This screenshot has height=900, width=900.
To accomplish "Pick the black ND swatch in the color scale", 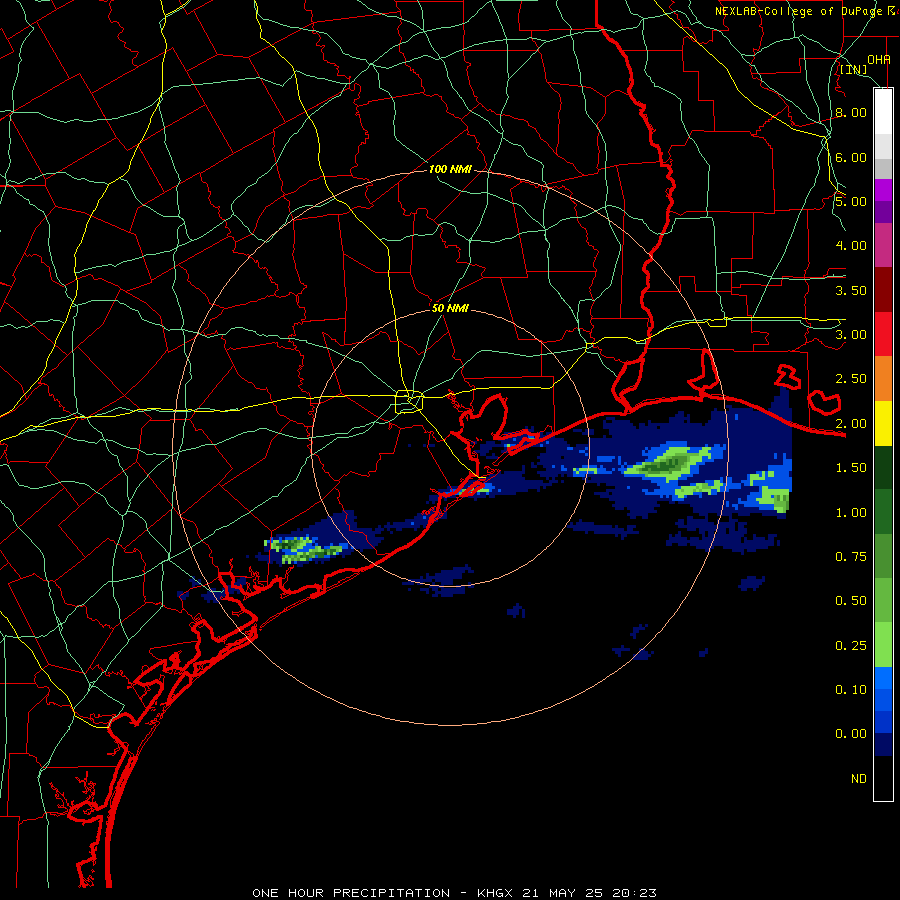I will tap(883, 778).
